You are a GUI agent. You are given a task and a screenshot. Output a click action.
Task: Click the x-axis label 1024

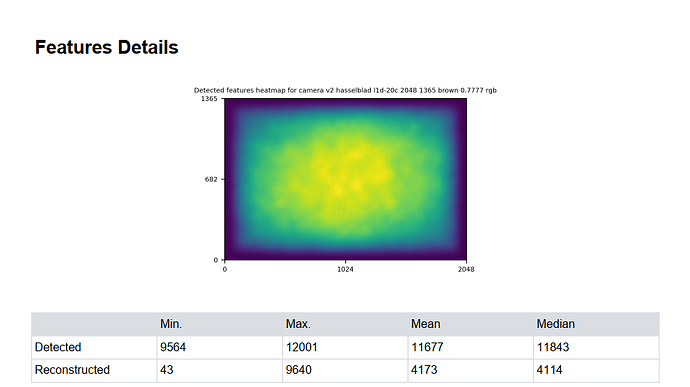(345, 269)
